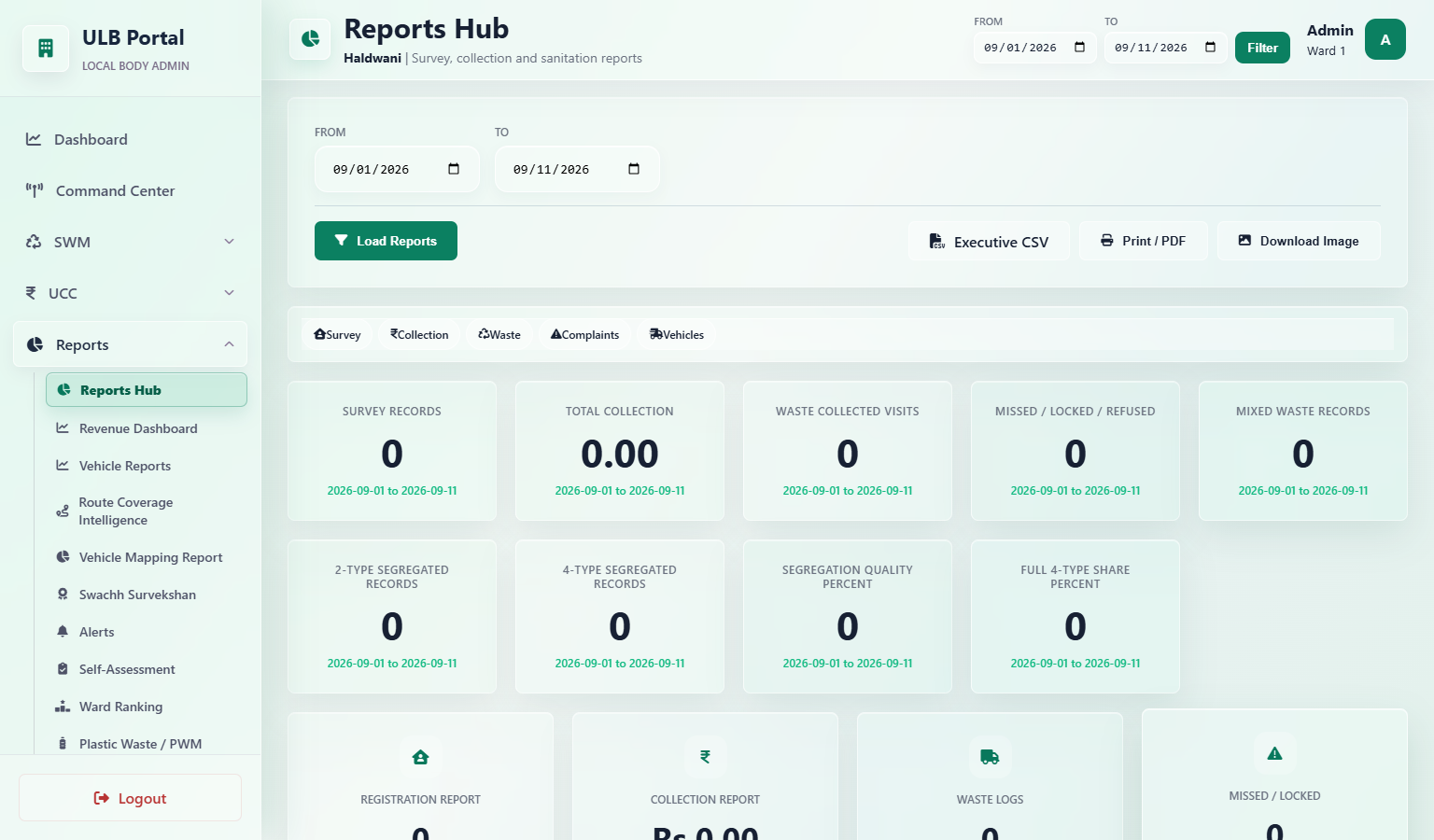Click the Filter button in header
Screen dimensions: 1434x840
1262,48
